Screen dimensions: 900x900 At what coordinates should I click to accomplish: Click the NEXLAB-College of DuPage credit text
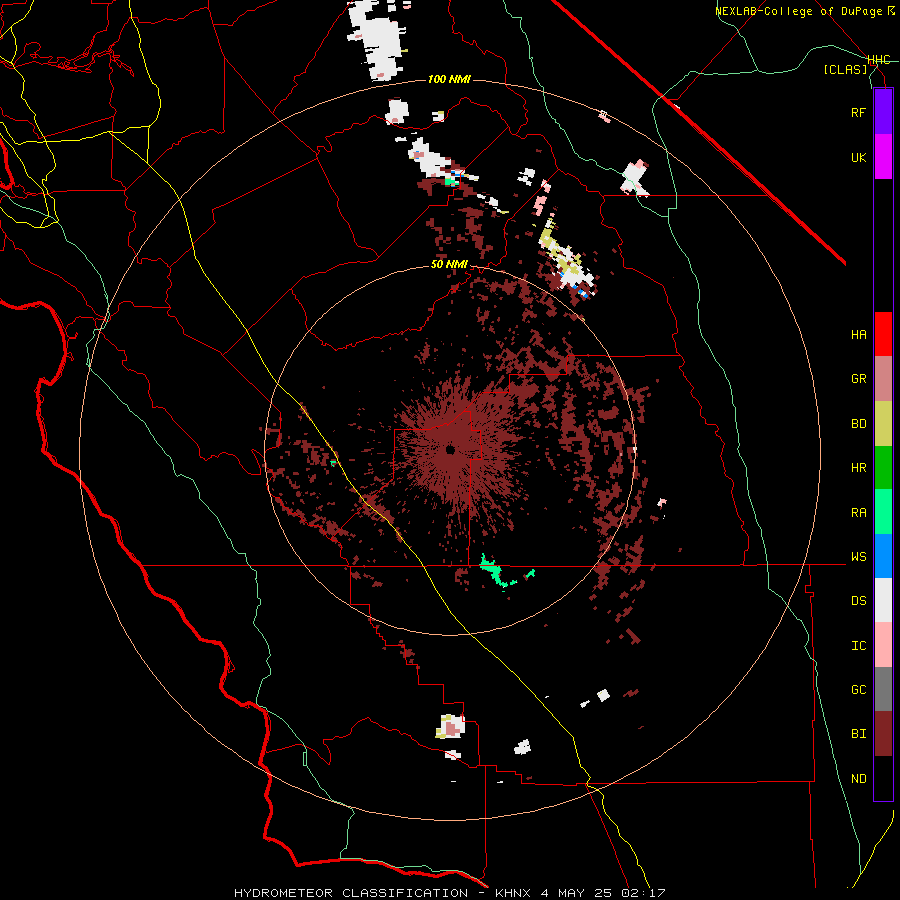pyautogui.click(x=801, y=11)
